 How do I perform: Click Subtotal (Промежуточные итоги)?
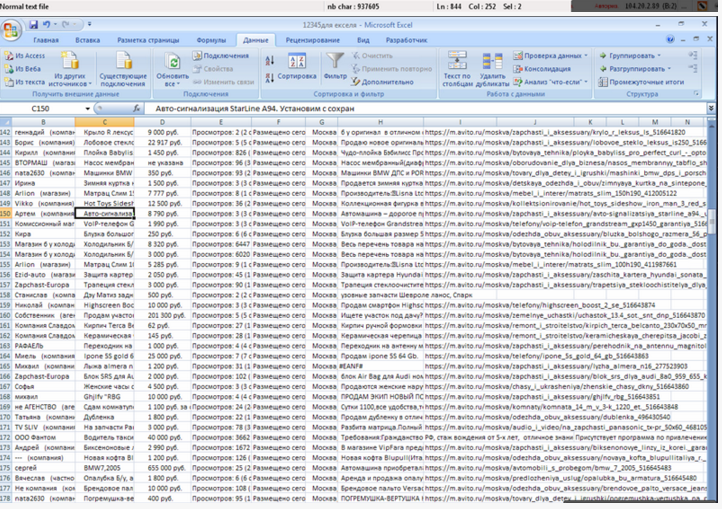[x=641, y=82]
